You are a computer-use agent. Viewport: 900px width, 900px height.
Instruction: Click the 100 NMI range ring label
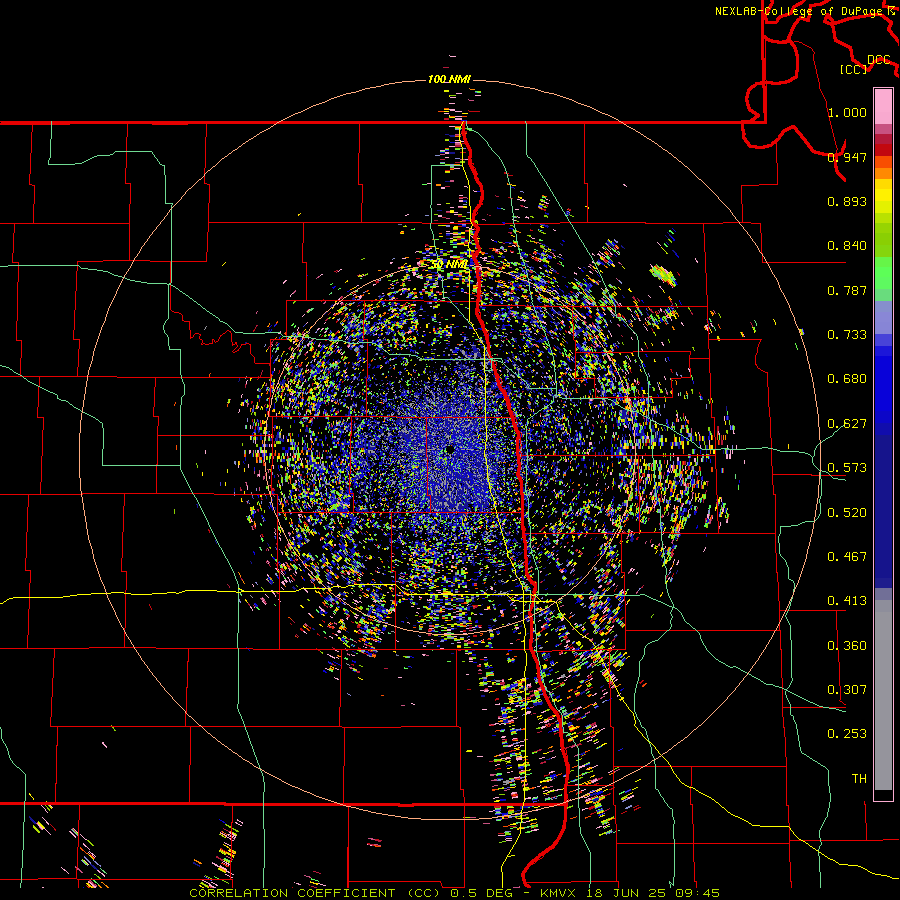click(449, 79)
